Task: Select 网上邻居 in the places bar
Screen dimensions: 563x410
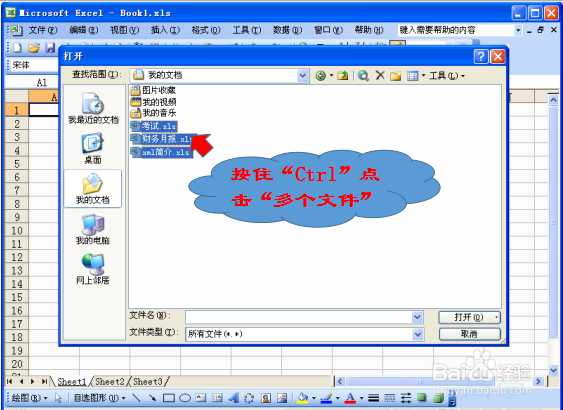Action: (93, 269)
